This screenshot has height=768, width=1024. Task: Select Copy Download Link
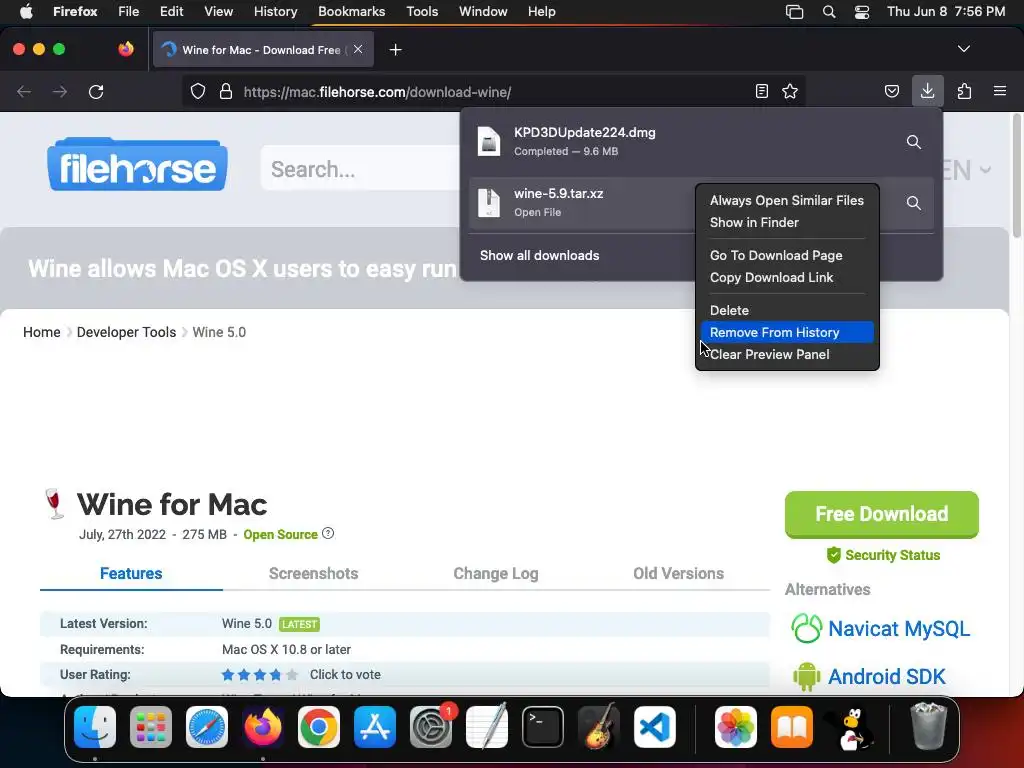(787, 278)
